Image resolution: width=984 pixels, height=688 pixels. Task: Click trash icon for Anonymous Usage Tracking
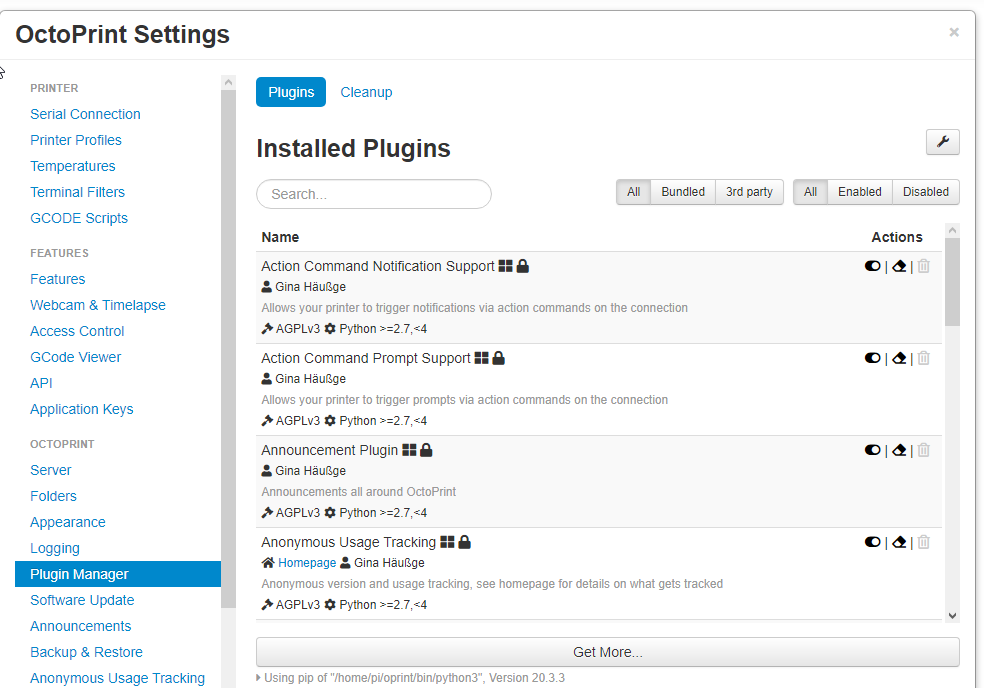point(923,542)
